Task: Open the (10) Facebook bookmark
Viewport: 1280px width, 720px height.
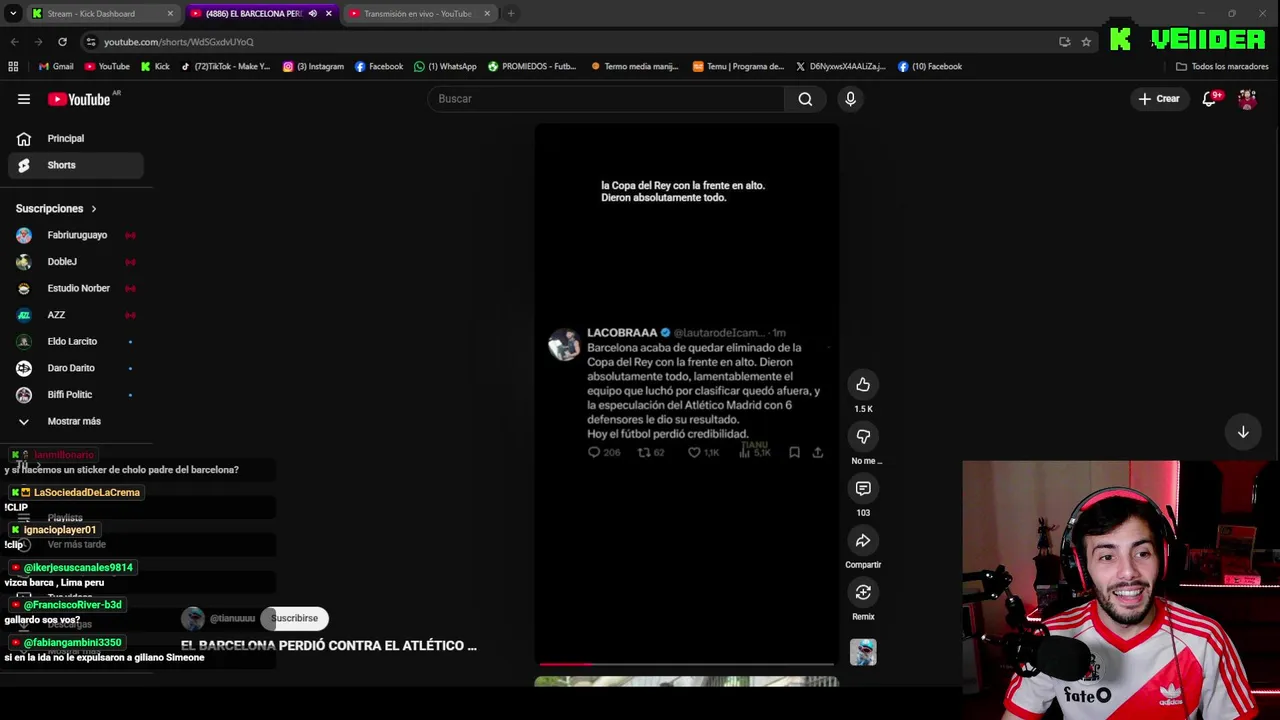Action: (930, 67)
